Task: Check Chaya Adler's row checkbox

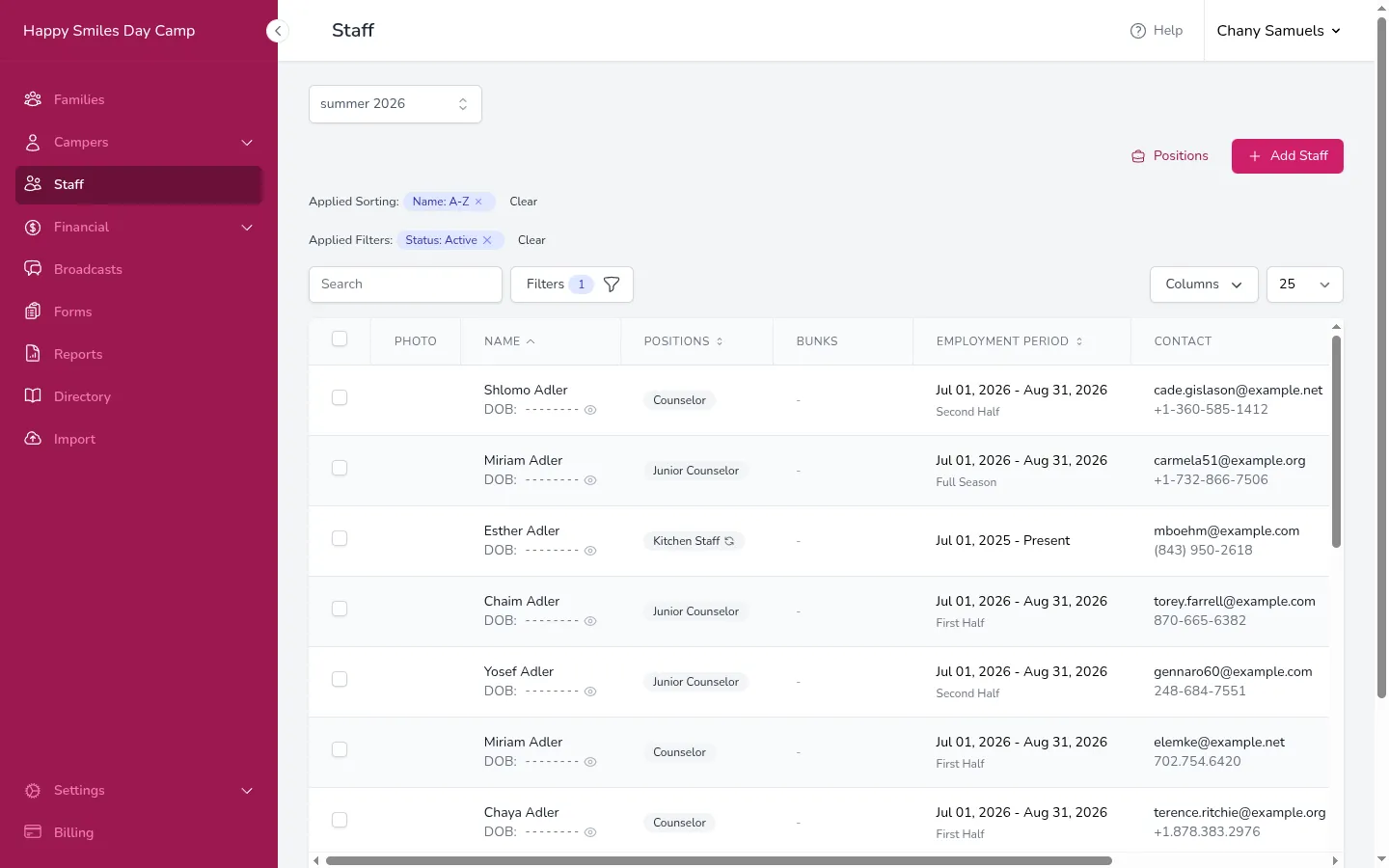Action: [340, 821]
